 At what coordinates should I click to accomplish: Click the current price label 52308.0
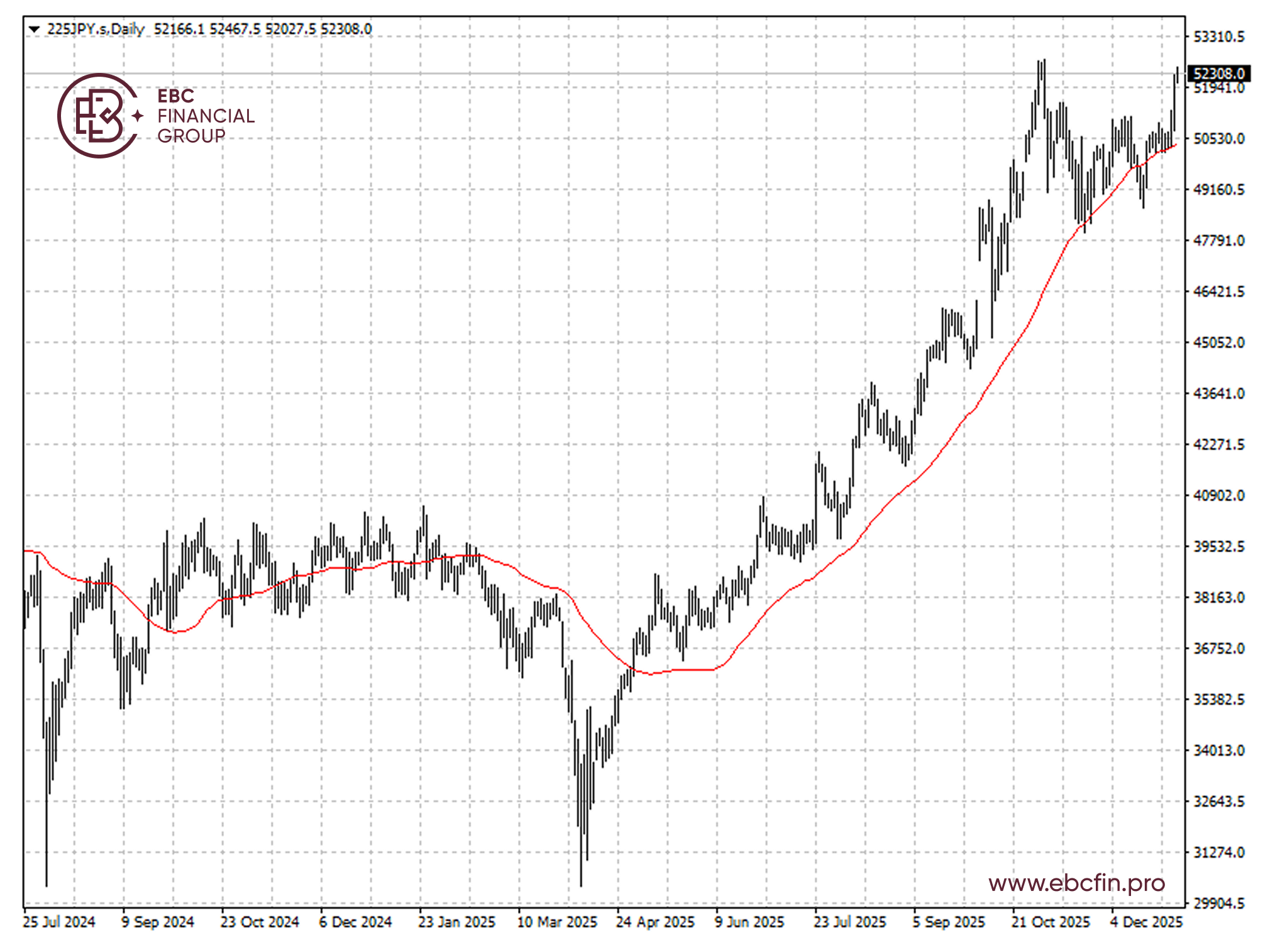1218,74
